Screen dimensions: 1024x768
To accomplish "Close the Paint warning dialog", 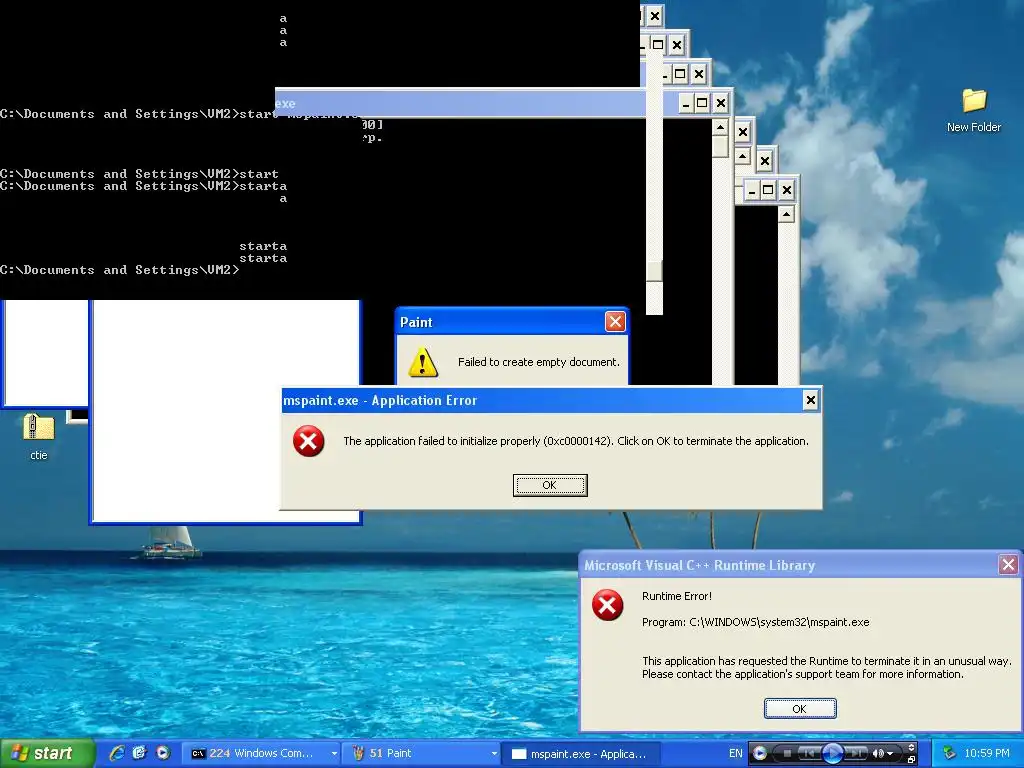I will click(x=615, y=321).
